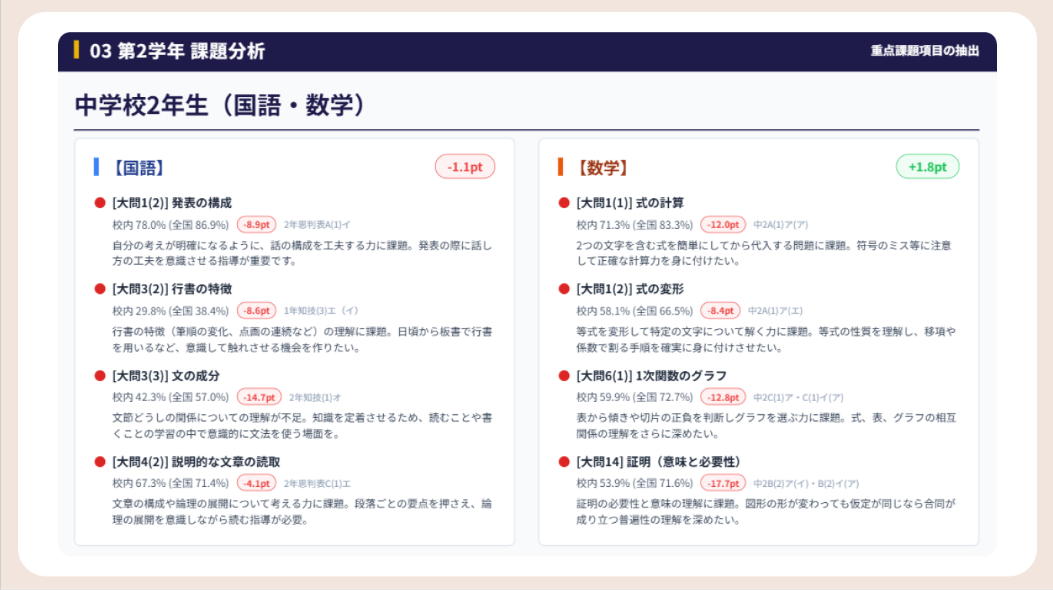Screen dimensions: 1053x590
Task: Select description starting 行書の特徴（筆順の変化
Action: click(302, 340)
